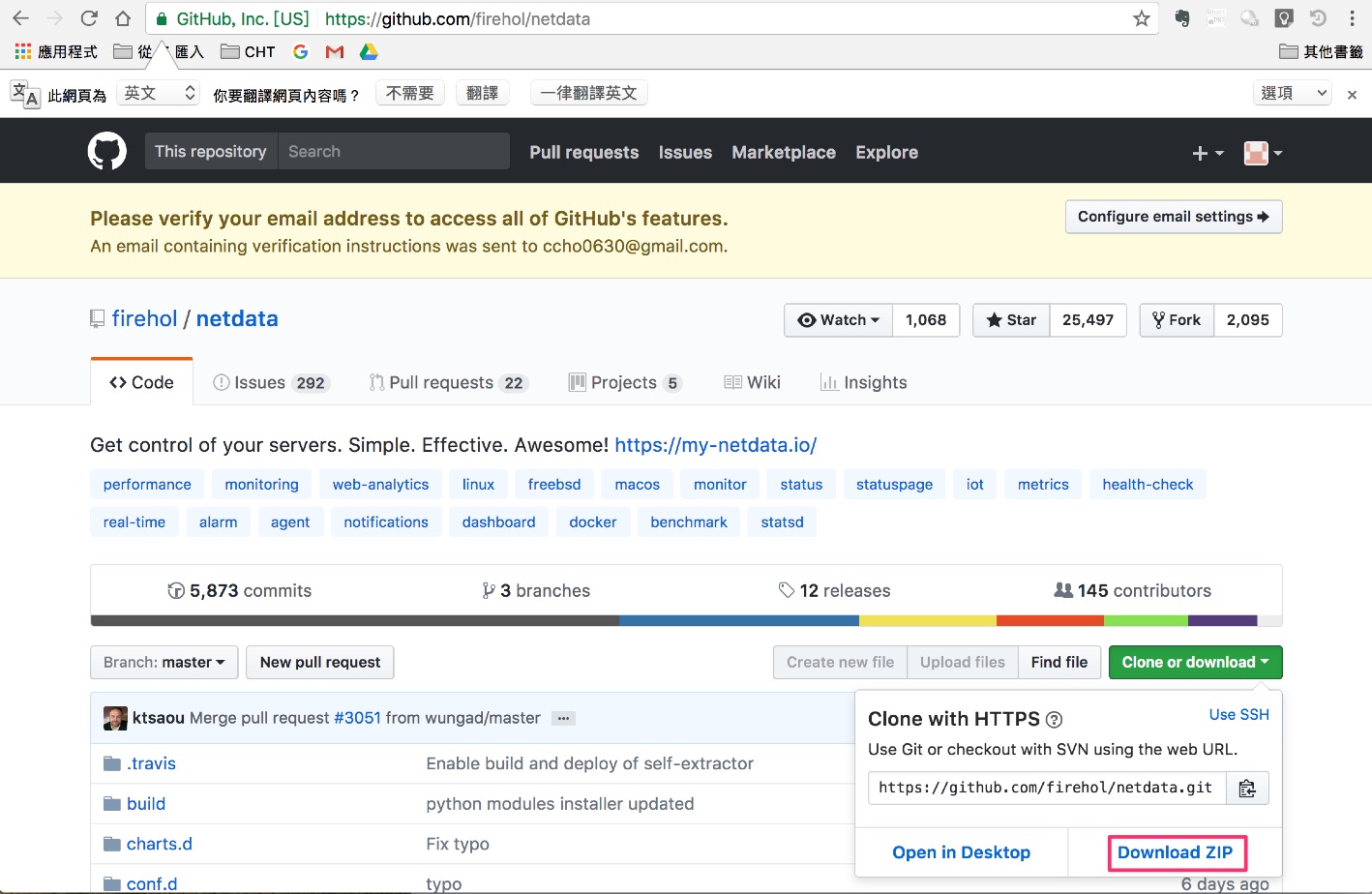Click the browser back arrow
The height and width of the screenshot is (894, 1372).
tap(20, 18)
